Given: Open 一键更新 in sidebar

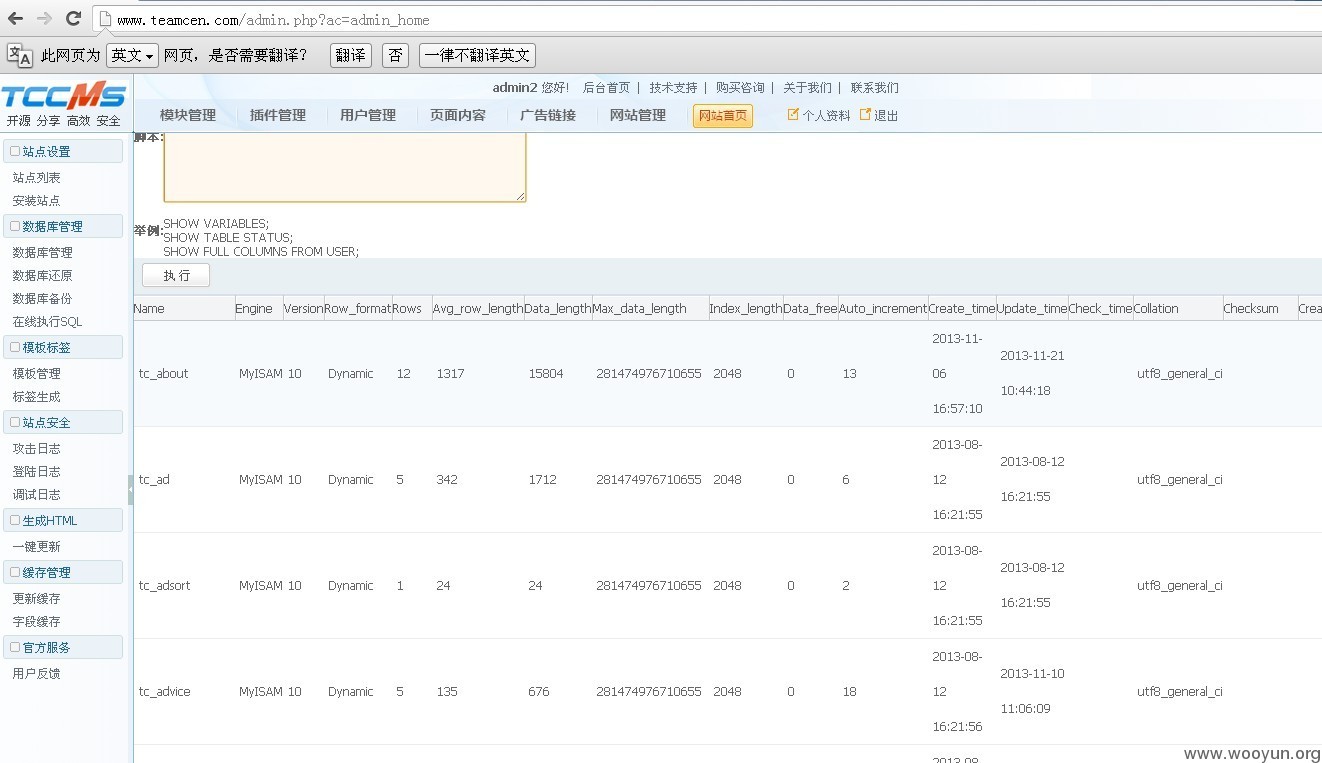Looking at the screenshot, I should [x=37, y=547].
